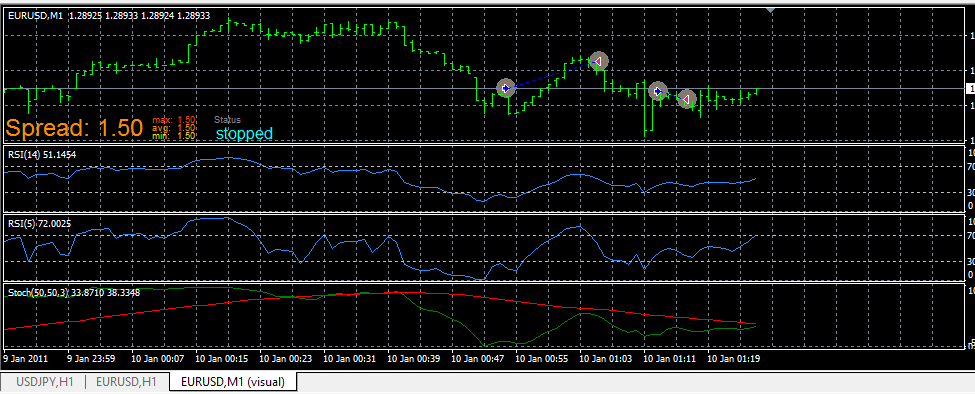Click the chart shift triangle marker at top
The image size is (975, 394).
click(x=771, y=11)
